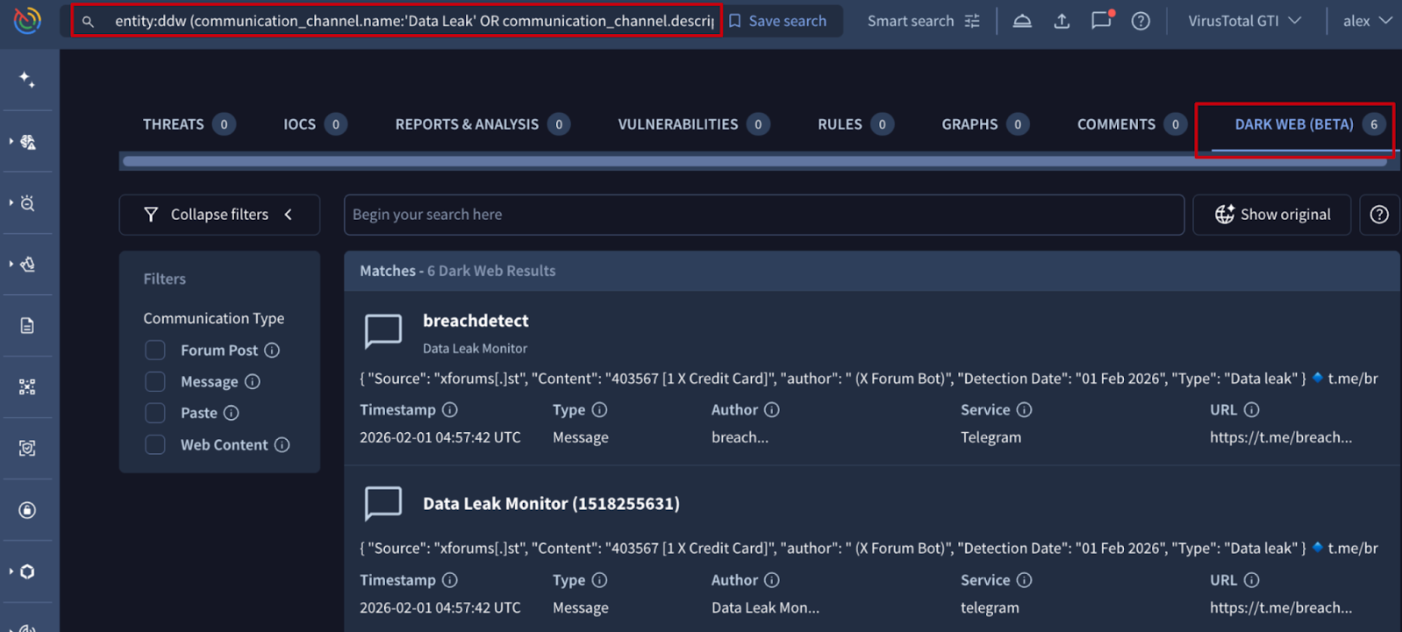The height and width of the screenshot is (632, 1402).
Task: Switch to the Threats tab
Action: coord(188,124)
